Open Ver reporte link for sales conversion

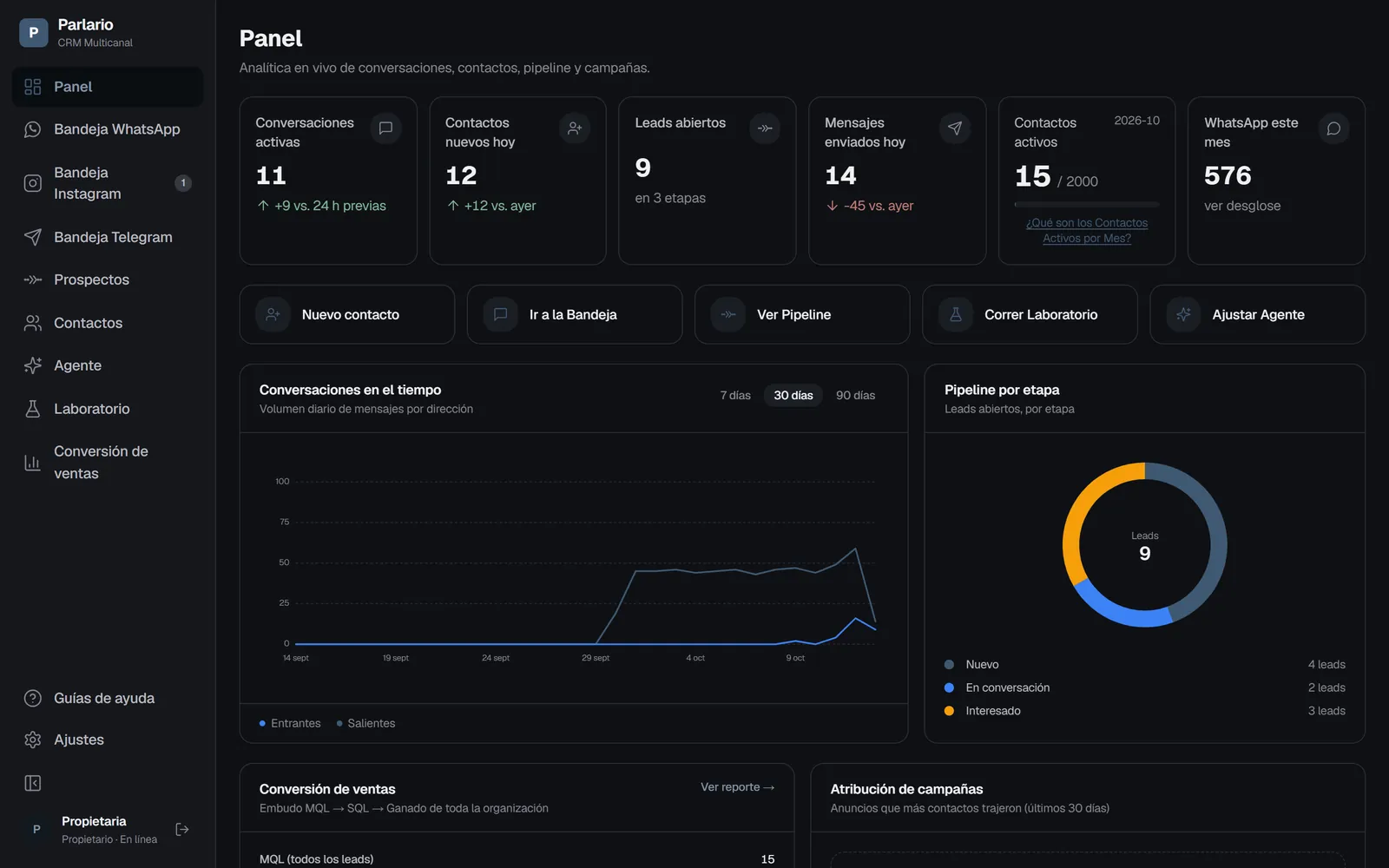[737, 787]
